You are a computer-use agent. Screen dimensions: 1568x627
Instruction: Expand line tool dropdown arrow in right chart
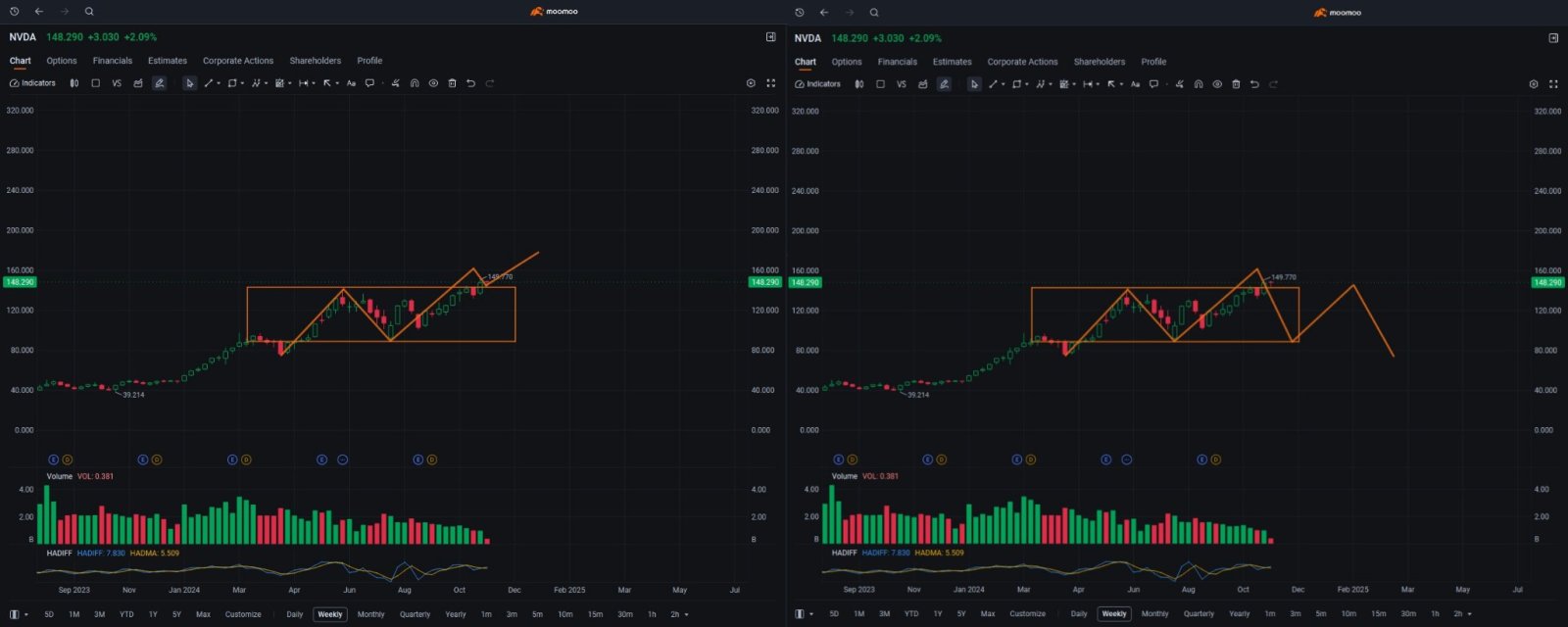coord(1004,84)
